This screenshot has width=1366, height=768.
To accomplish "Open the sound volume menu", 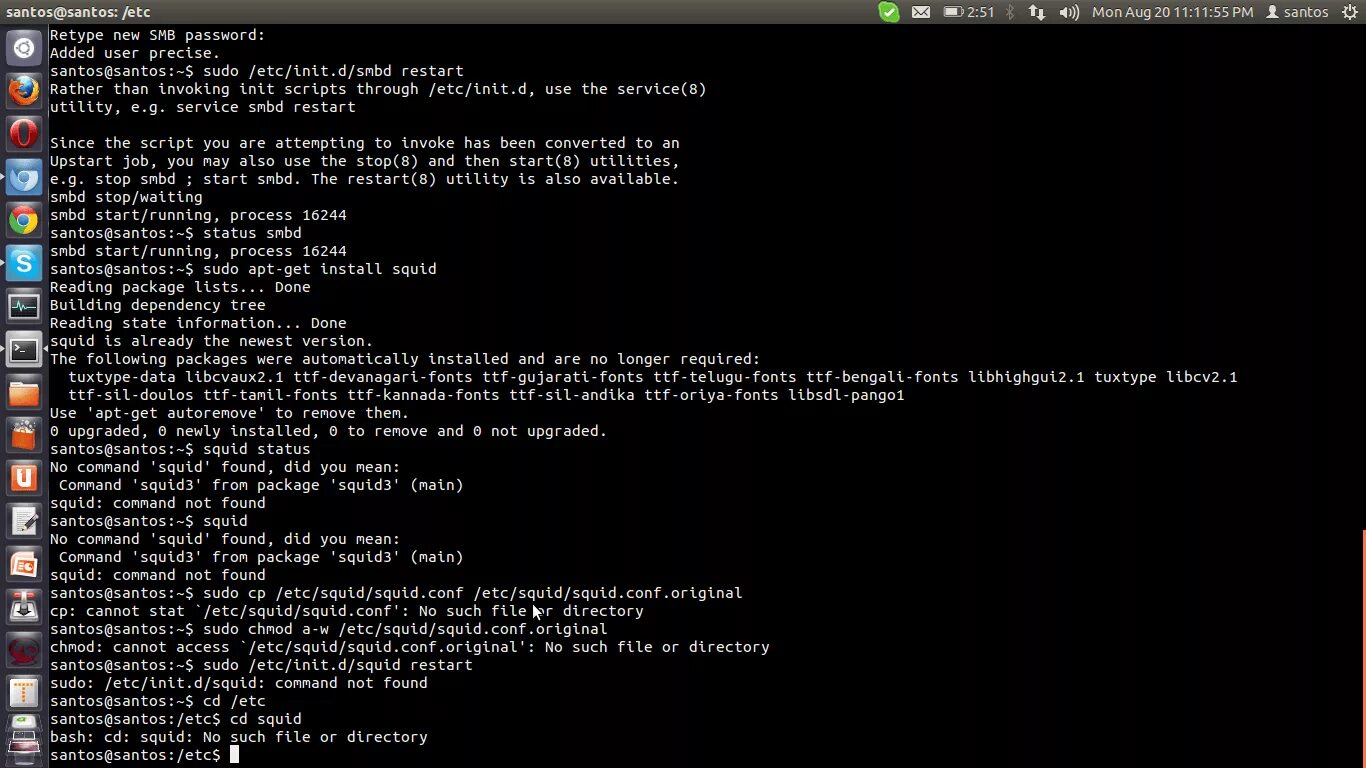I will (x=1069, y=12).
